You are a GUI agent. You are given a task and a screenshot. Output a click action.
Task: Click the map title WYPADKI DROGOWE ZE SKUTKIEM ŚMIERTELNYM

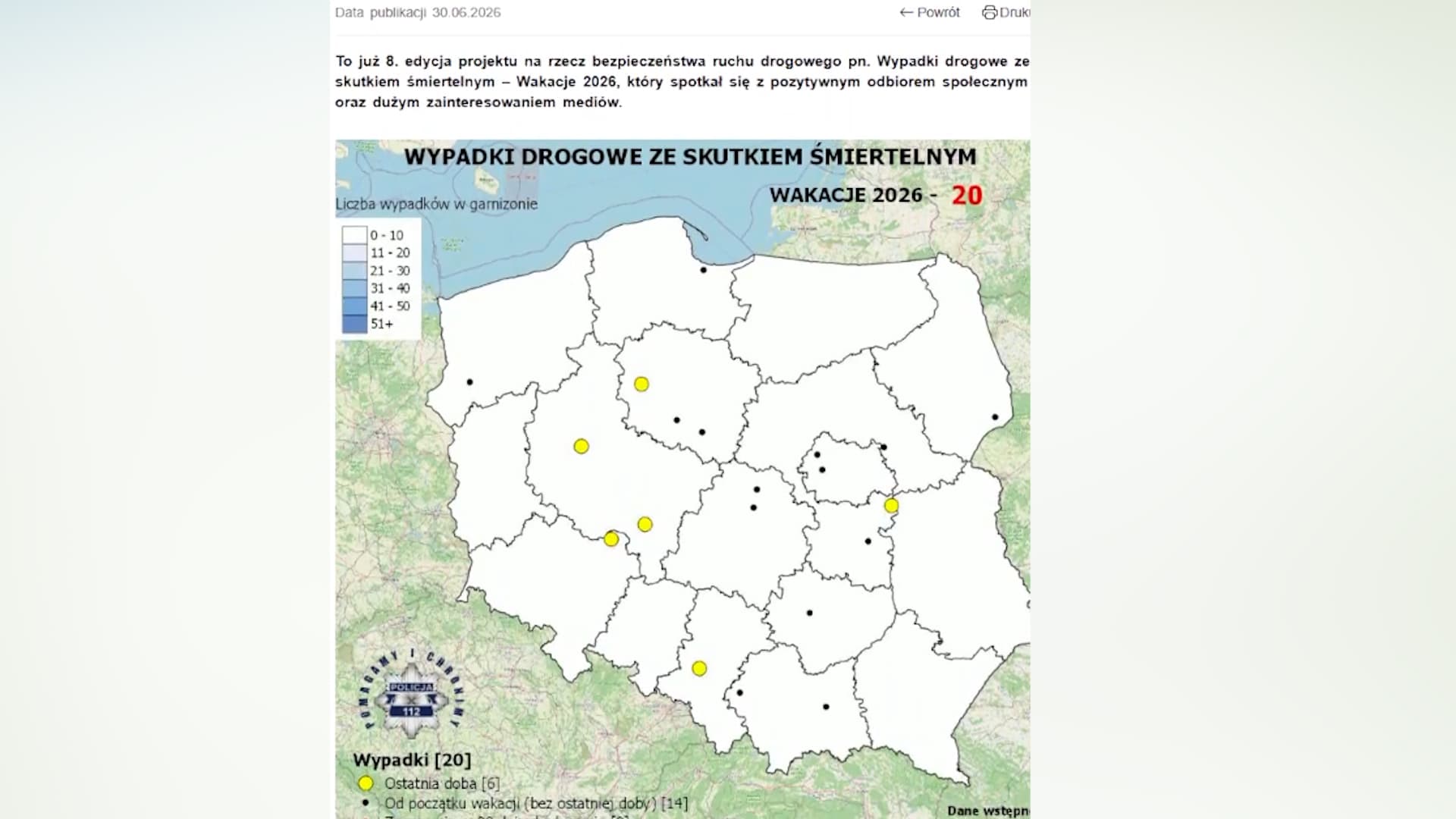pyautogui.click(x=690, y=157)
